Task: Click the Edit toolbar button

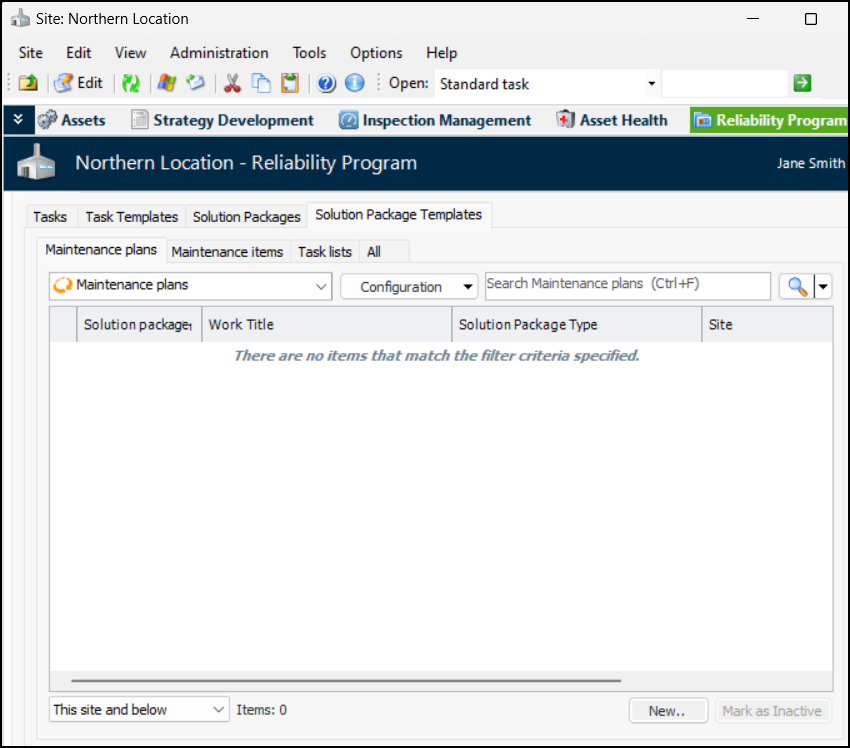Action: [79, 83]
